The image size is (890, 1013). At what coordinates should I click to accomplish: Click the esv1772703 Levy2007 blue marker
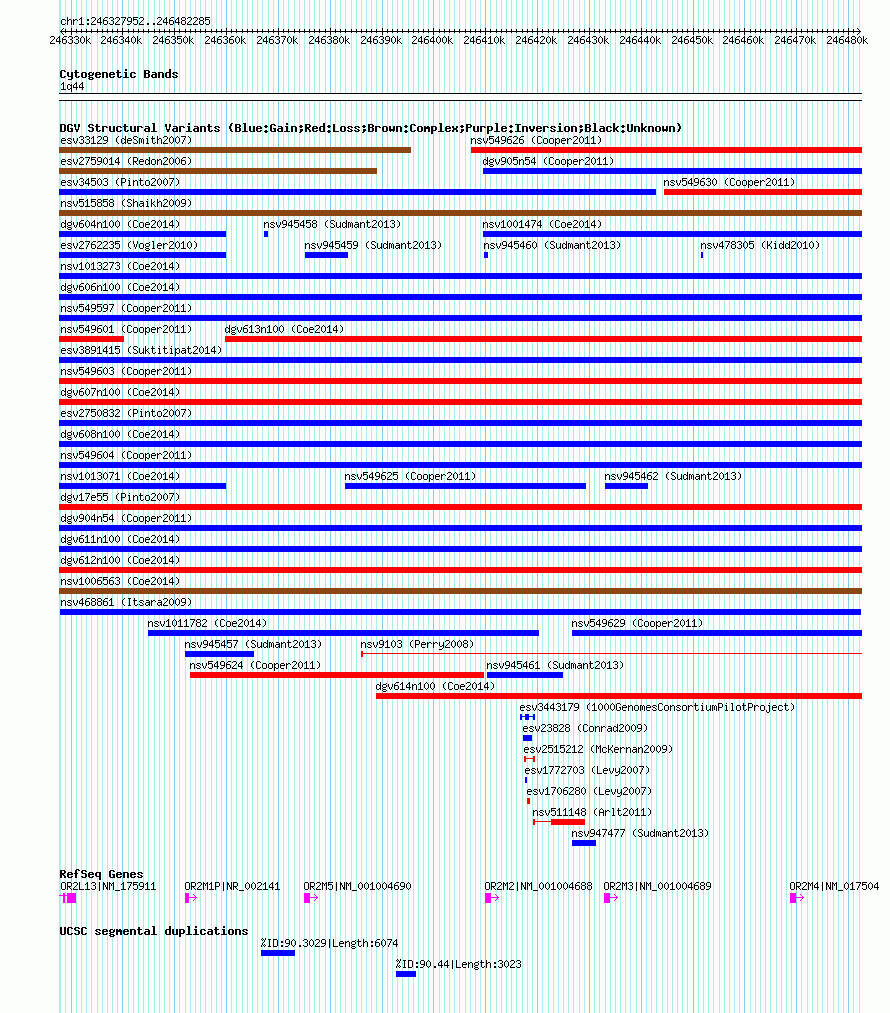(526, 780)
